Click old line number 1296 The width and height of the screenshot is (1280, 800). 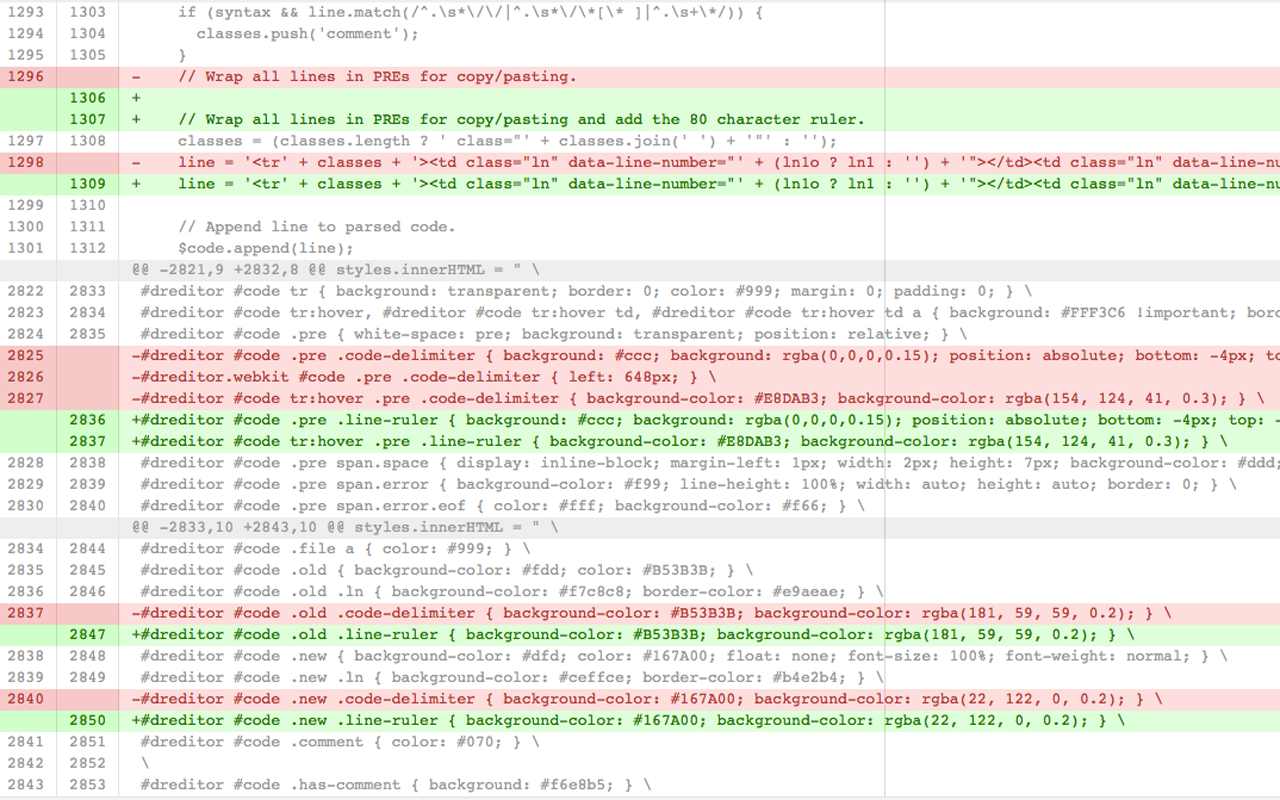click(26, 76)
